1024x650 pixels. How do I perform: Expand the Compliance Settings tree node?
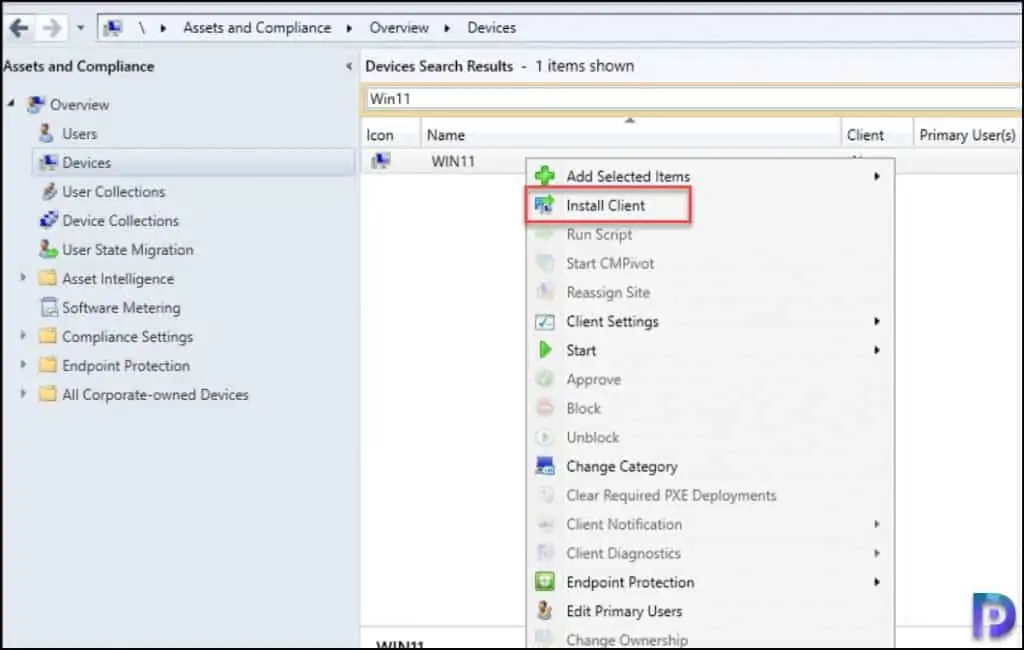coord(23,337)
